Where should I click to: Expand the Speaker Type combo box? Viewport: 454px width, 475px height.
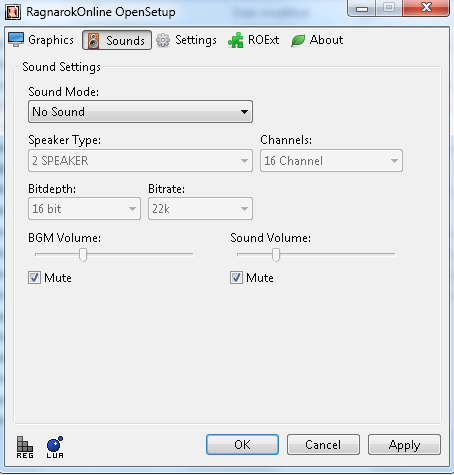click(140, 161)
